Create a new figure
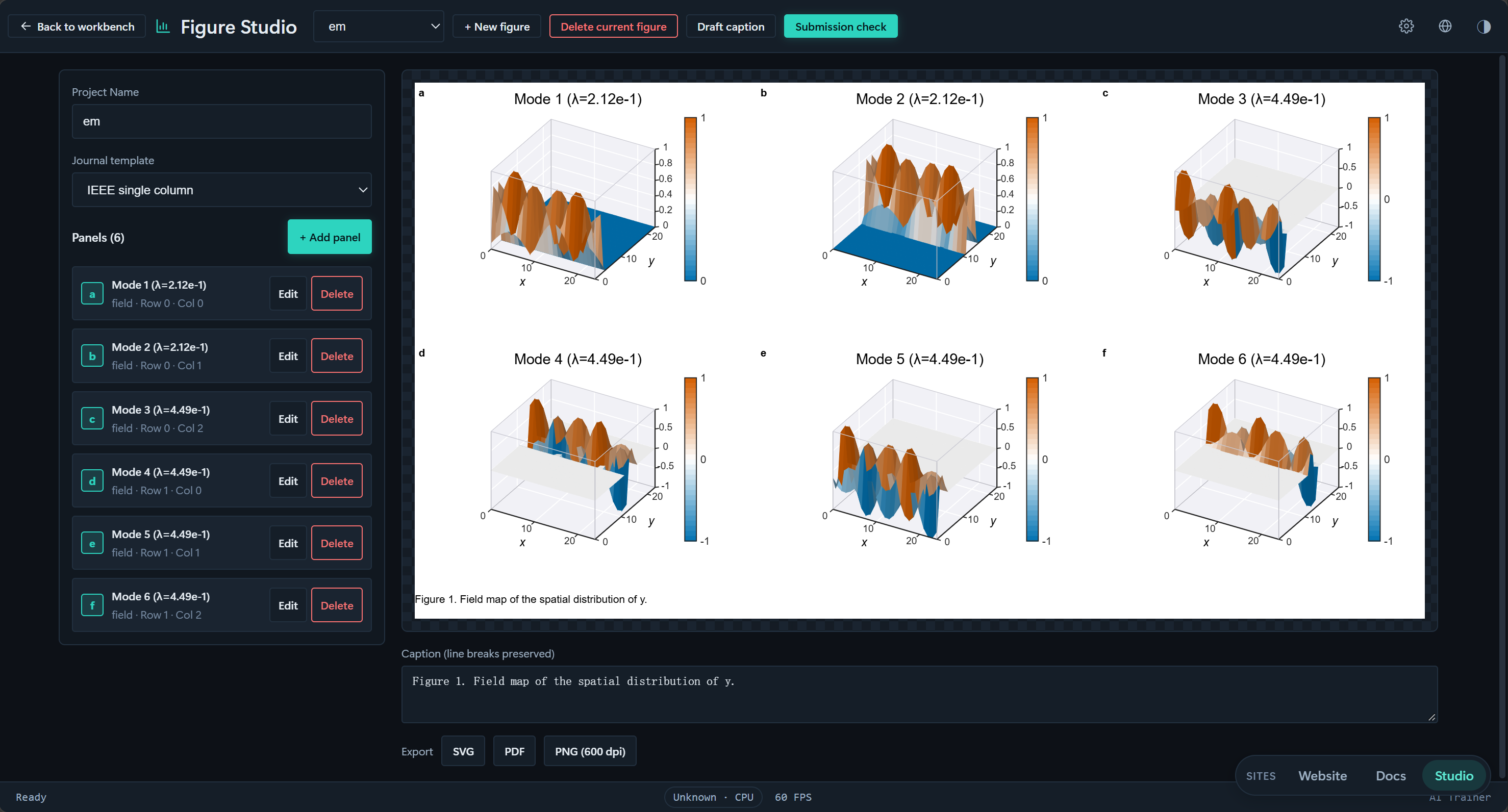Viewport: 1508px width, 812px height. [496, 27]
